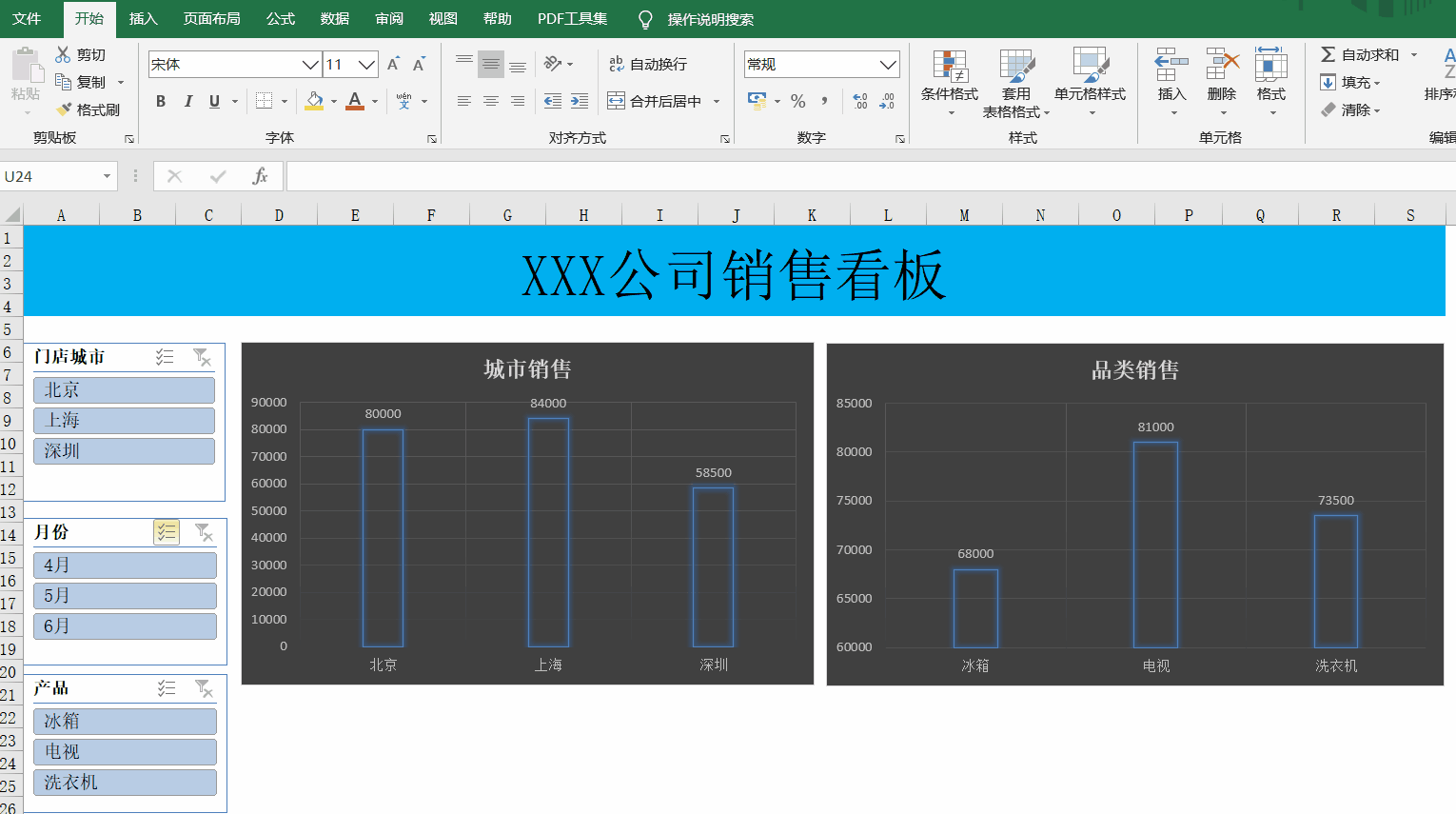The height and width of the screenshot is (814, 1456).
Task: Click the Format cells (格式) icon
Action: 1271,65
